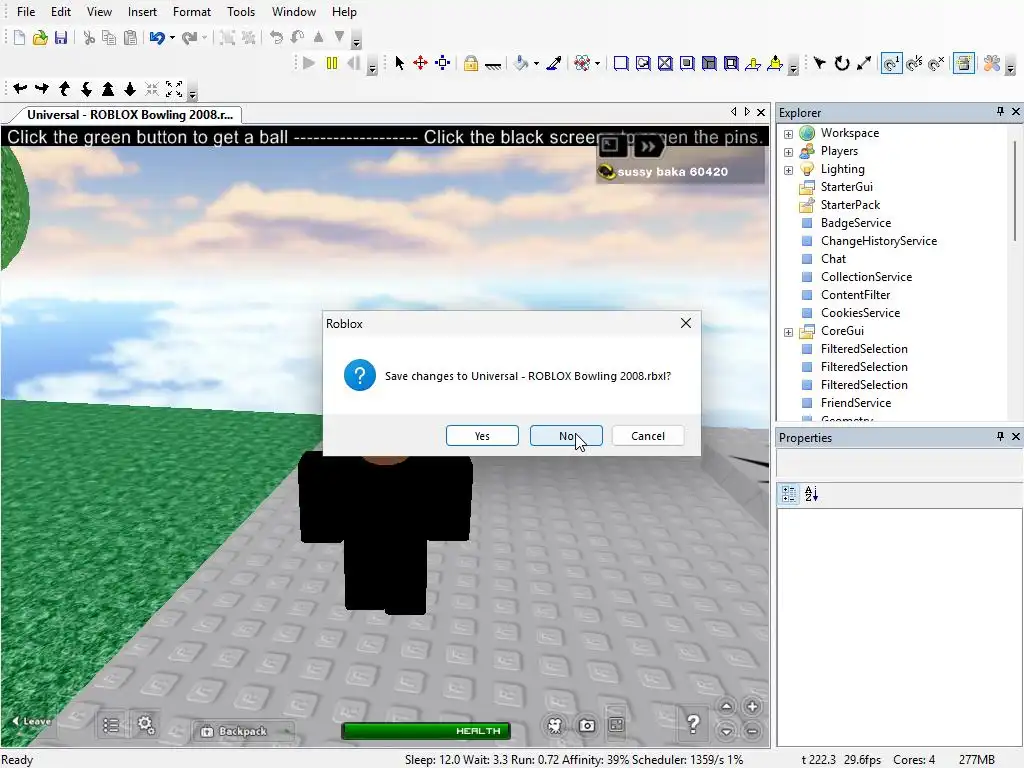
Task: Click the Copy icon in the toolbar
Action: pos(109,37)
